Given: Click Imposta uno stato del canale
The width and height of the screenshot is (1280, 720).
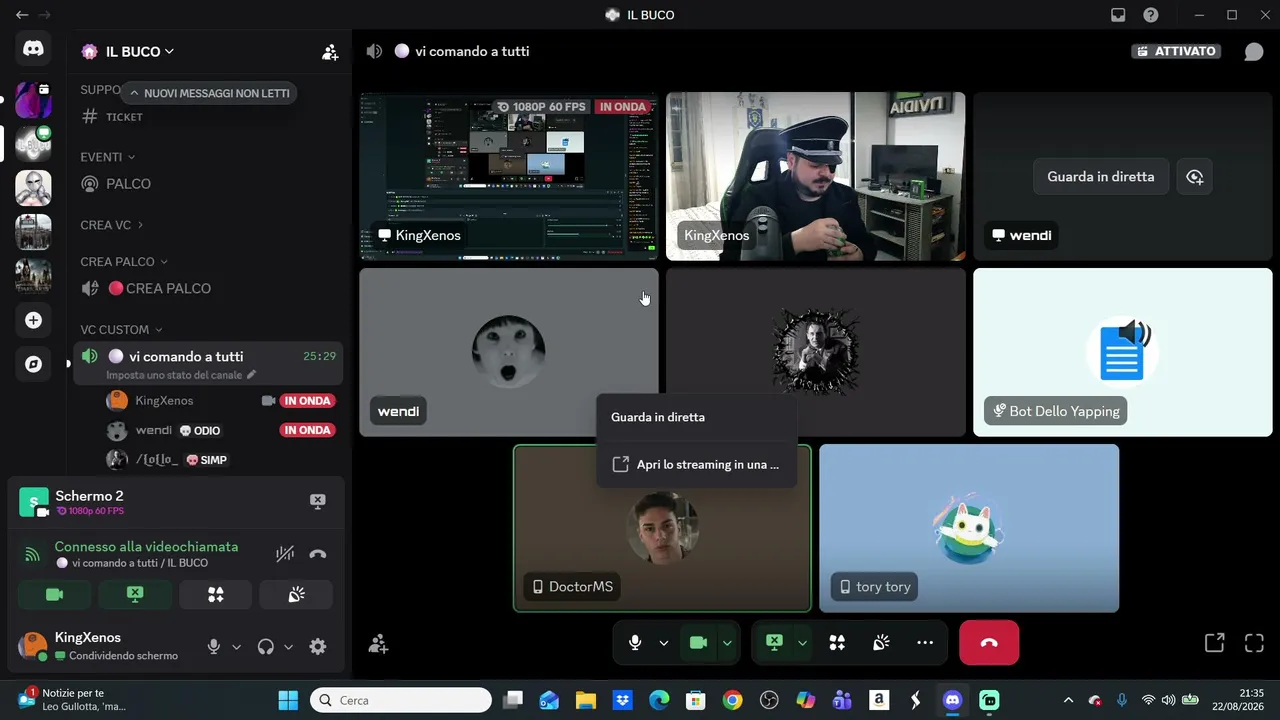Looking at the screenshot, I should 175,375.
